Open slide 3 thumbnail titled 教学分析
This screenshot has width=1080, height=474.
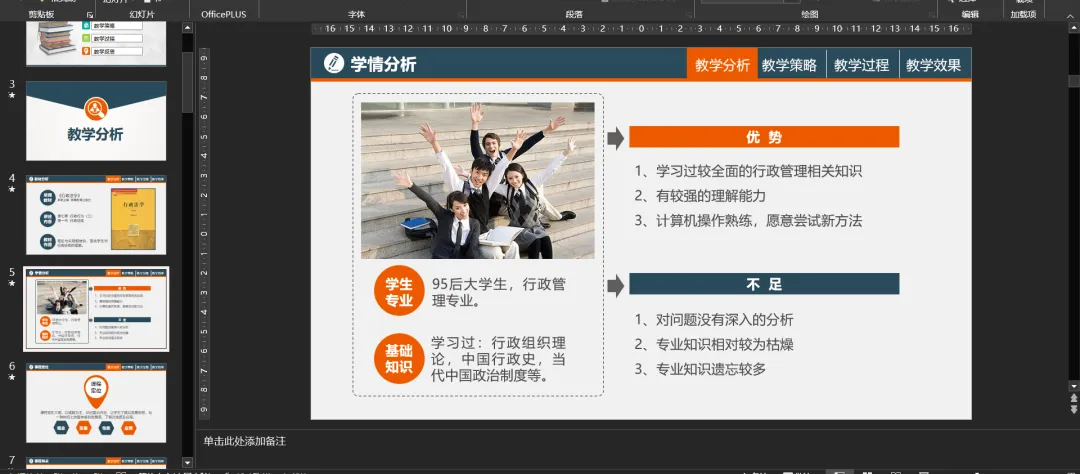(96, 121)
